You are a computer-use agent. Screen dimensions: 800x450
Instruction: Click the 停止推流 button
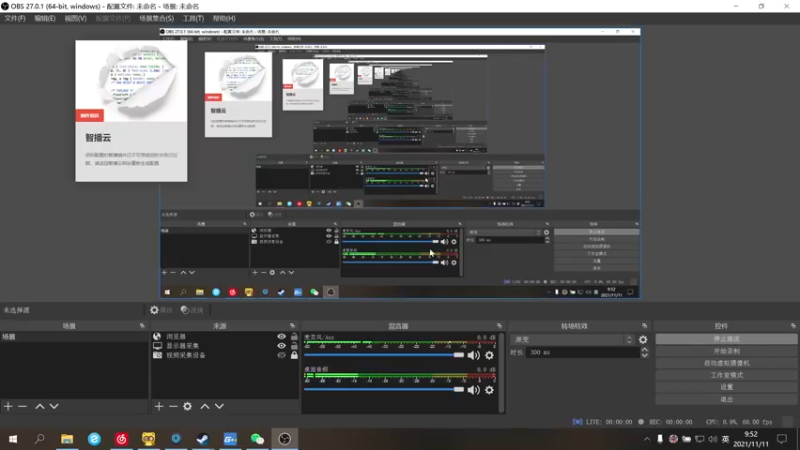tap(727, 339)
